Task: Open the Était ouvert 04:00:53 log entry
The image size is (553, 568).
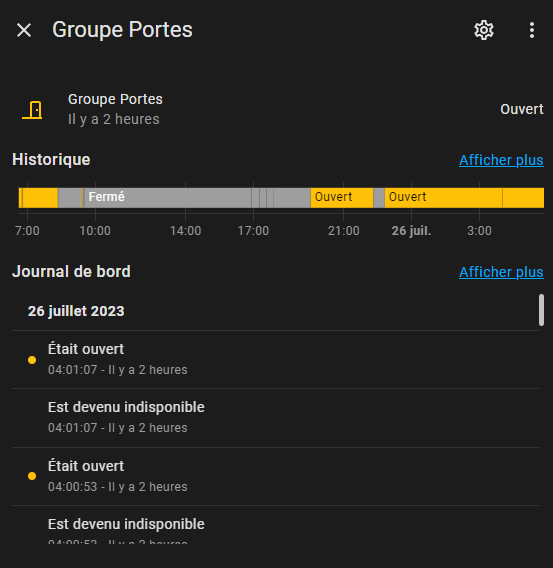Action: [275, 476]
